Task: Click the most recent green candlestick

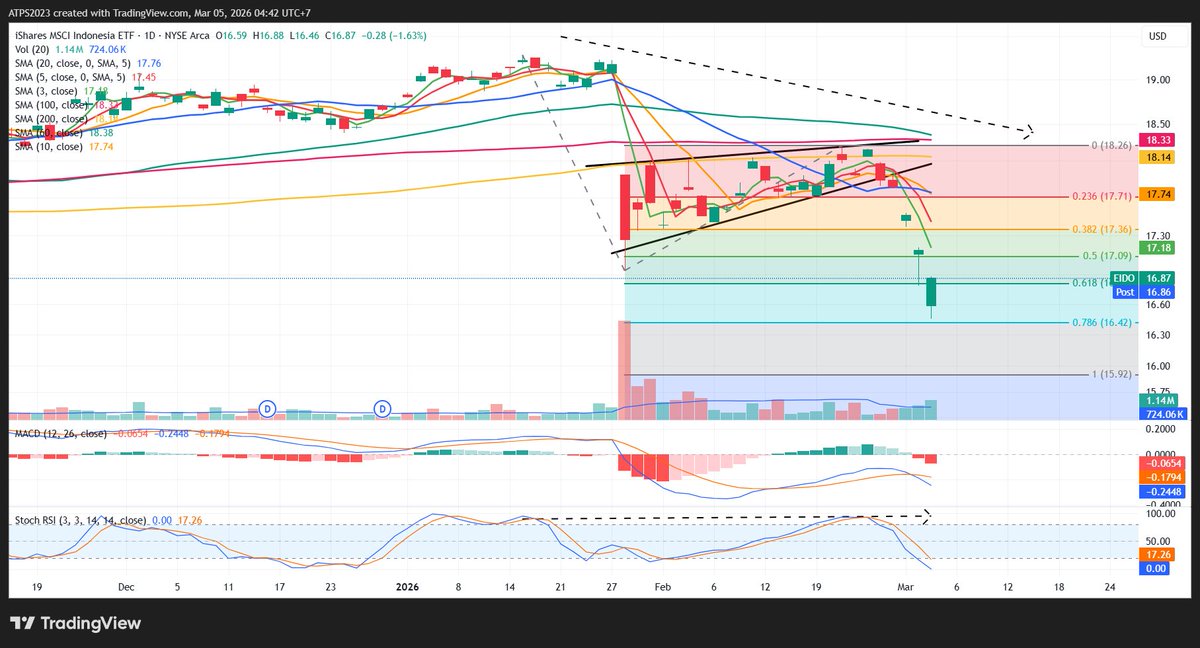Action: pyautogui.click(x=931, y=292)
